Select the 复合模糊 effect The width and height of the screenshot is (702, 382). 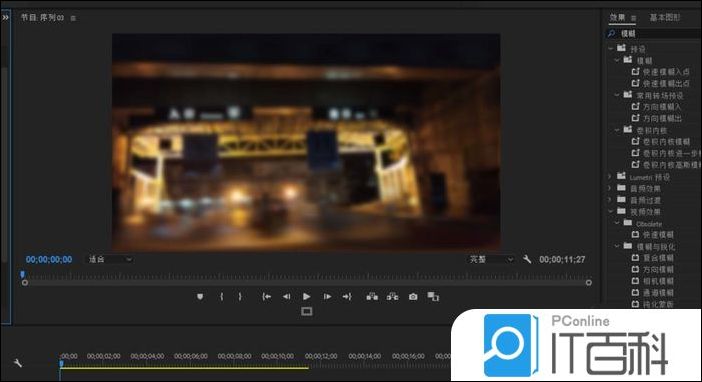[658, 258]
